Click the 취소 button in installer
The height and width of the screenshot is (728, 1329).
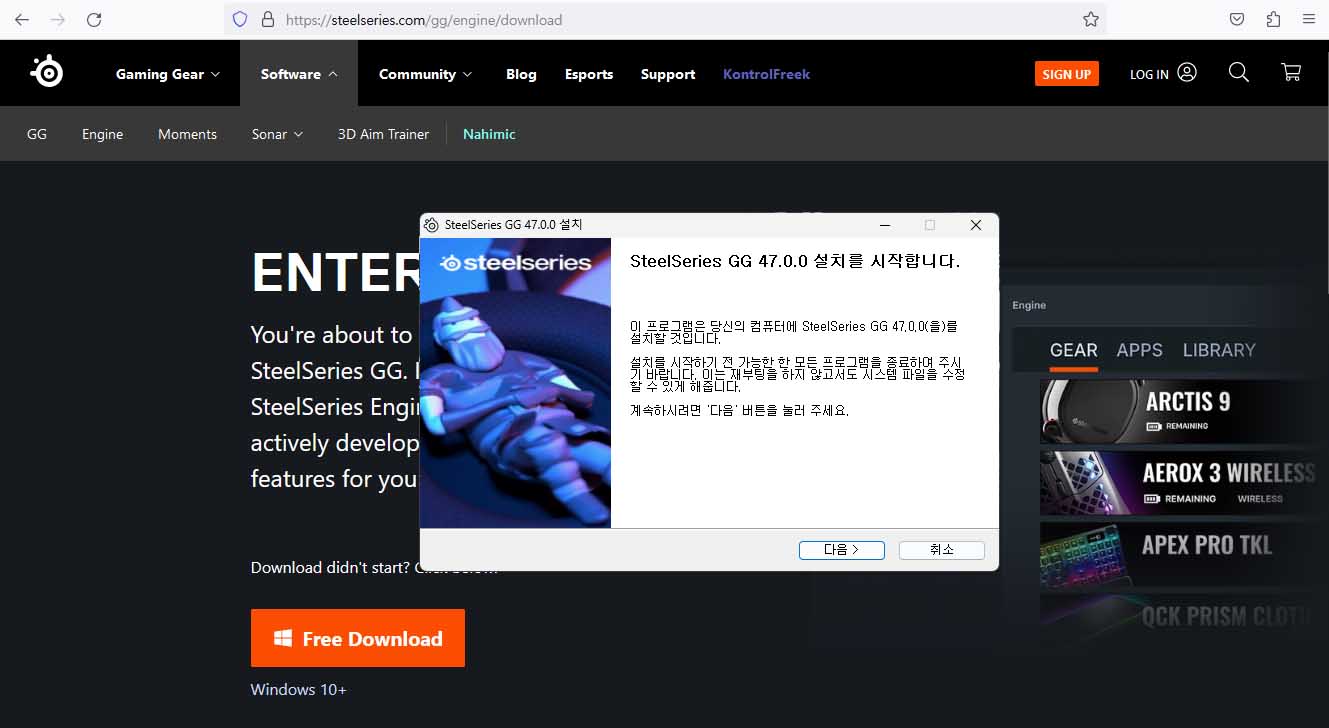[x=942, y=550]
